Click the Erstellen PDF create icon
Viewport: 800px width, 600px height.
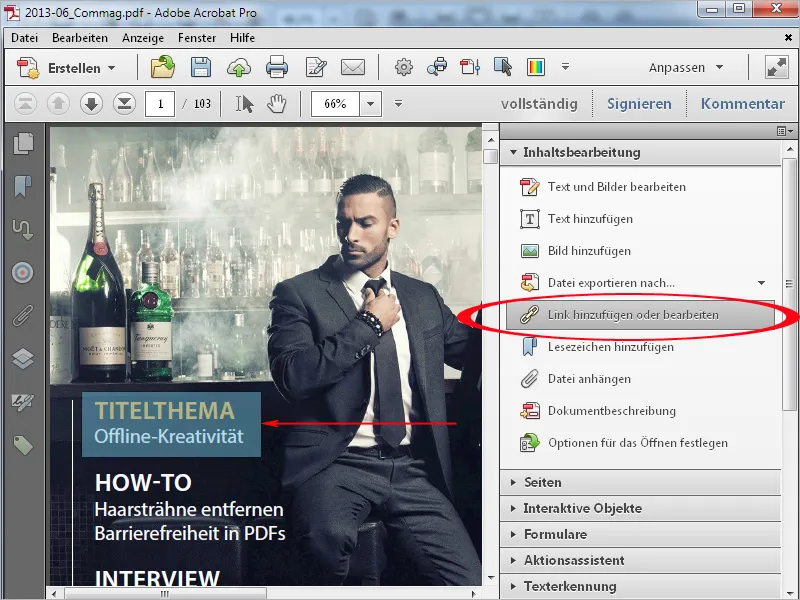[28, 67]
